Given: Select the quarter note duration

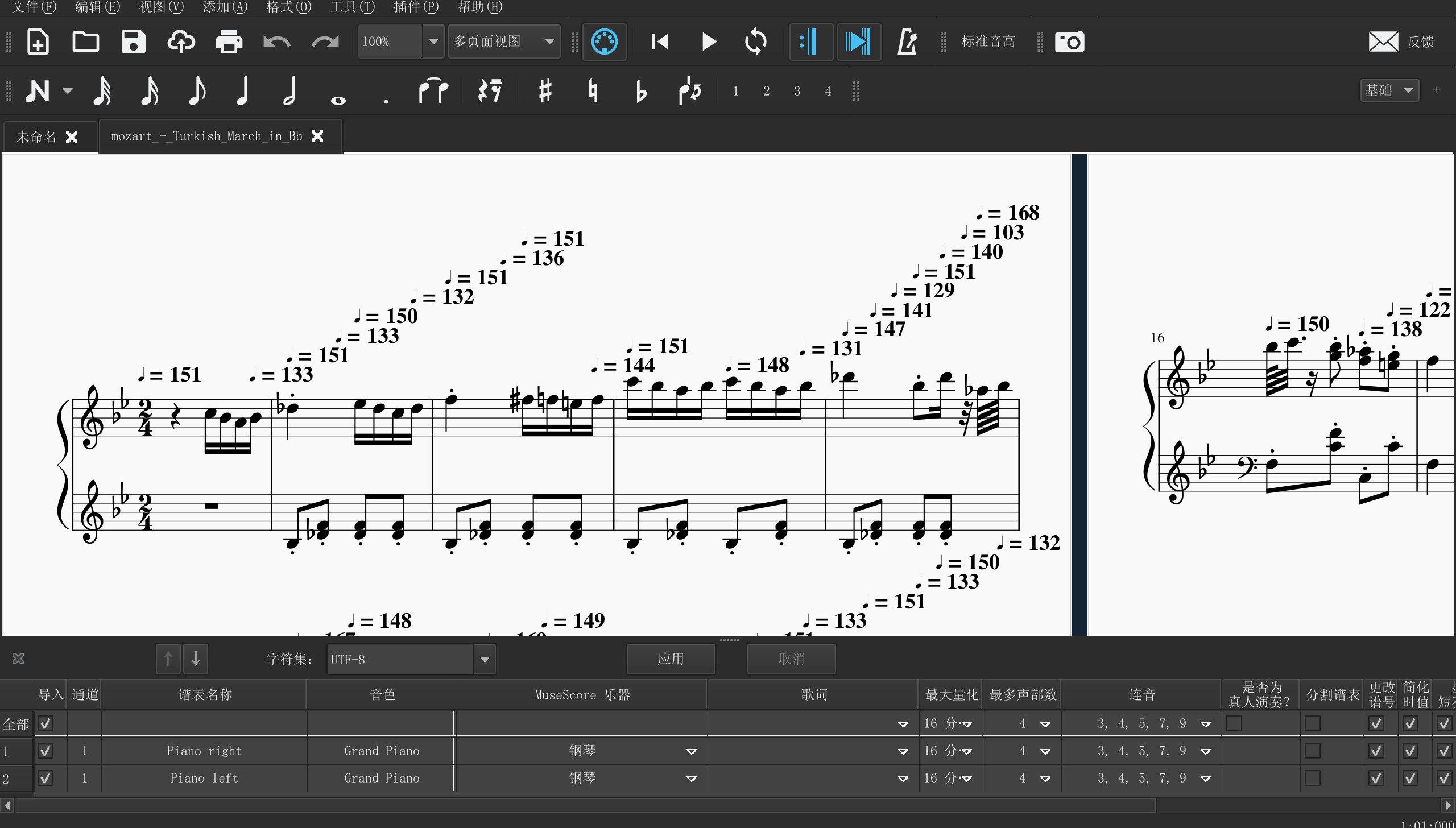Looking at the screenshot, I should [x=243, y=91].
